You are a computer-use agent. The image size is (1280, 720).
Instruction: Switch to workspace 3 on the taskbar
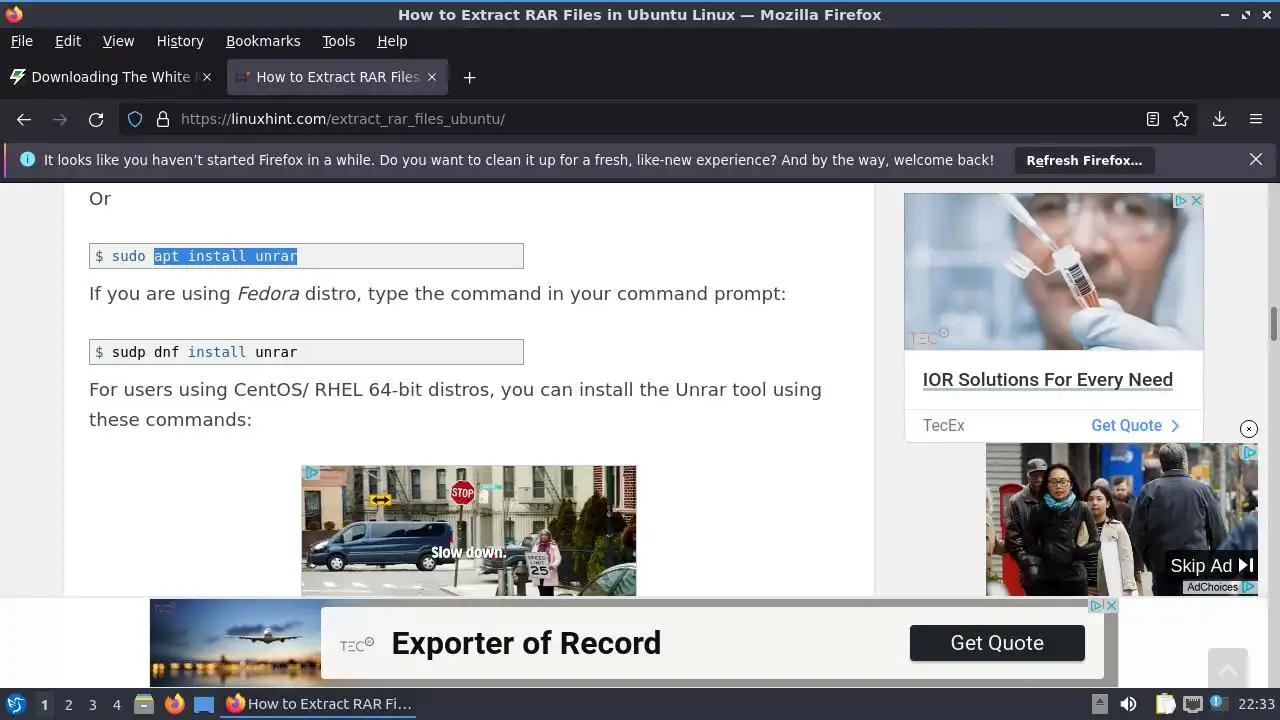click(x=92, y=704)
